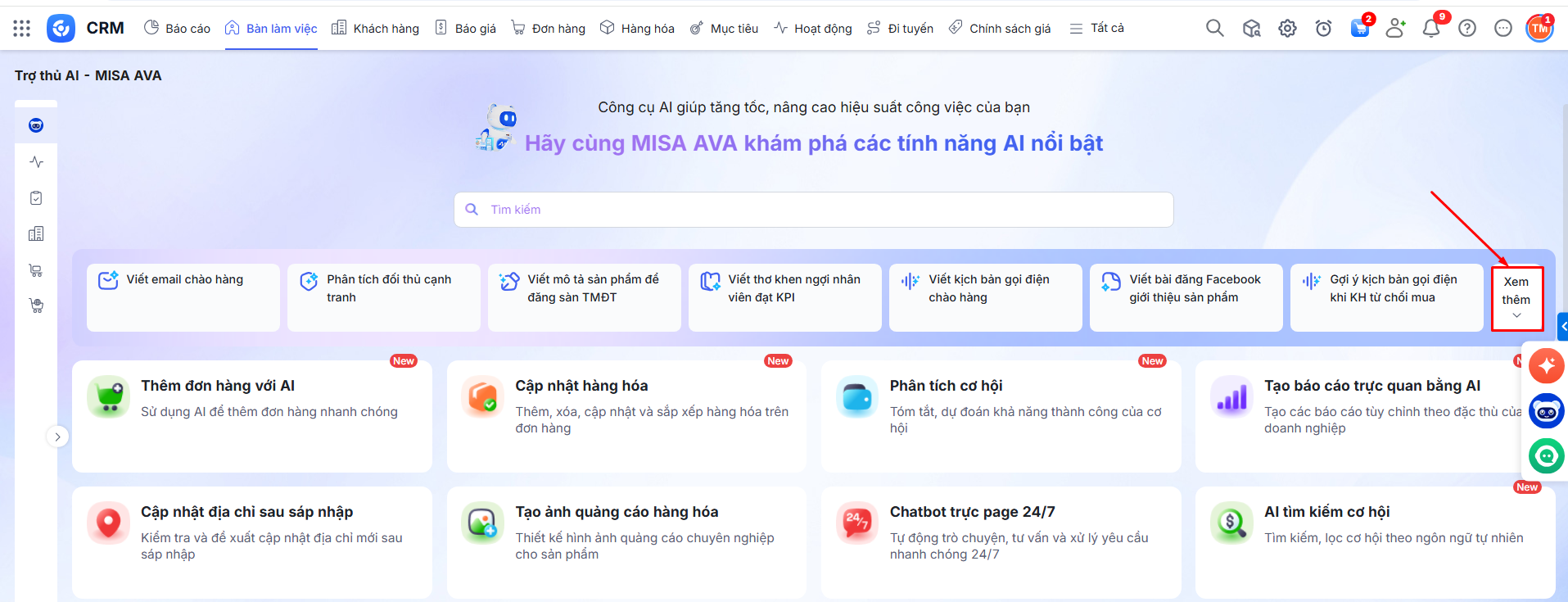Image resolution: width=1568 pixels, height=602 pixels.
Task: Open the notifications bell icon
Action: 1430,29
